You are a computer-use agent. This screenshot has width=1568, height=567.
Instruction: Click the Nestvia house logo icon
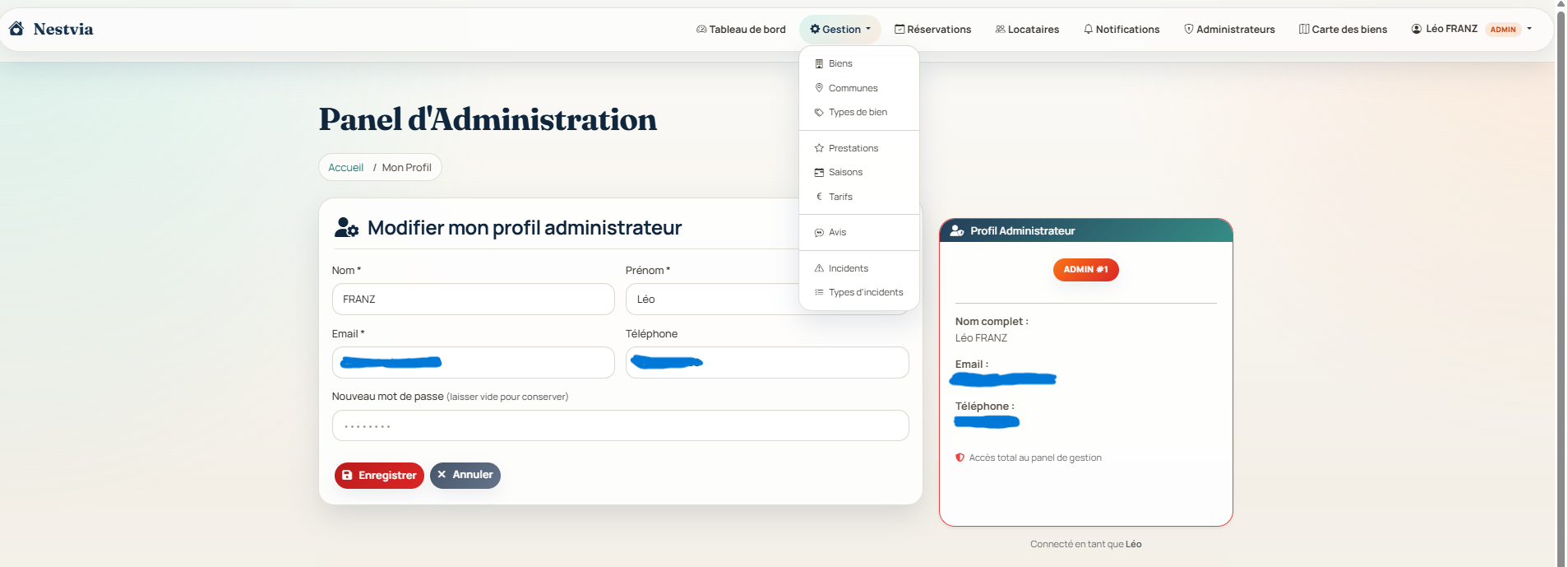point(16,29)
